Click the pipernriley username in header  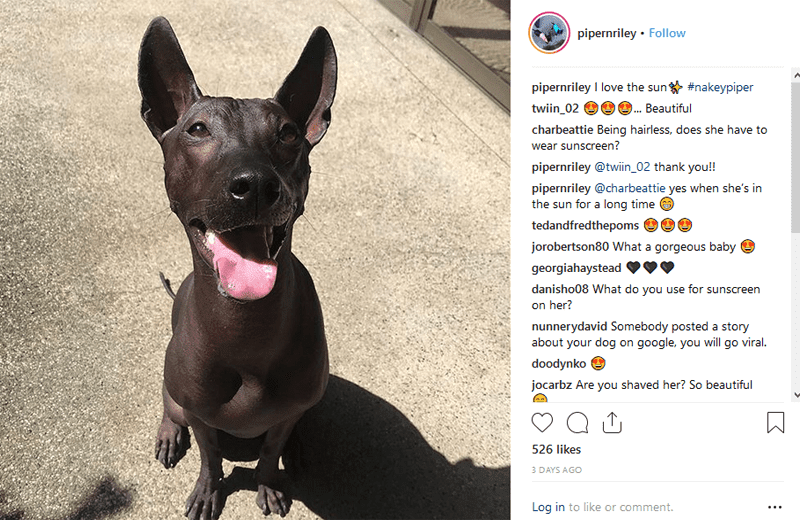point(607,33)
